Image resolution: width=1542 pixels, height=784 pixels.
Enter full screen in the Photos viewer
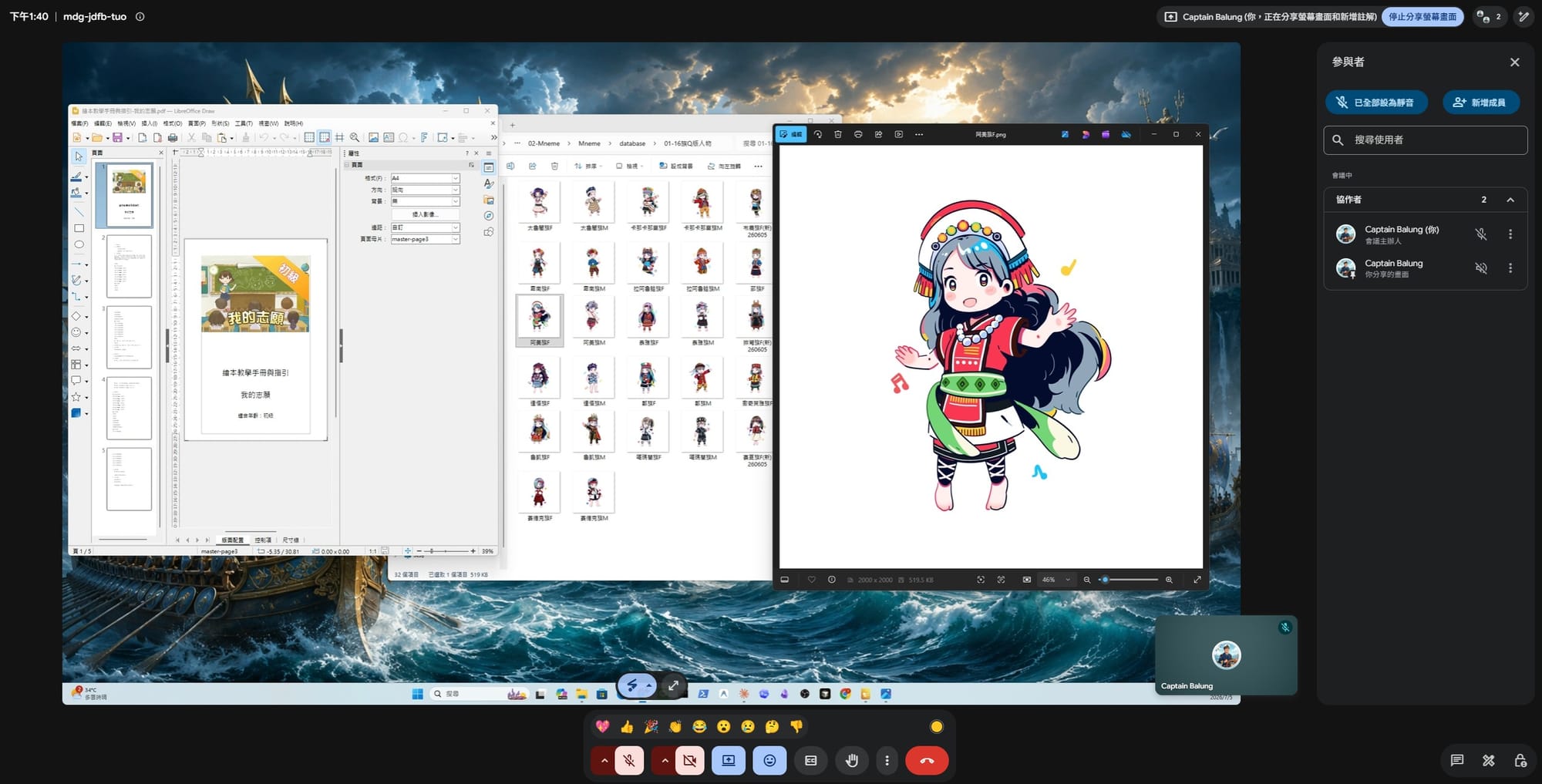click(x=1197, y=580)
